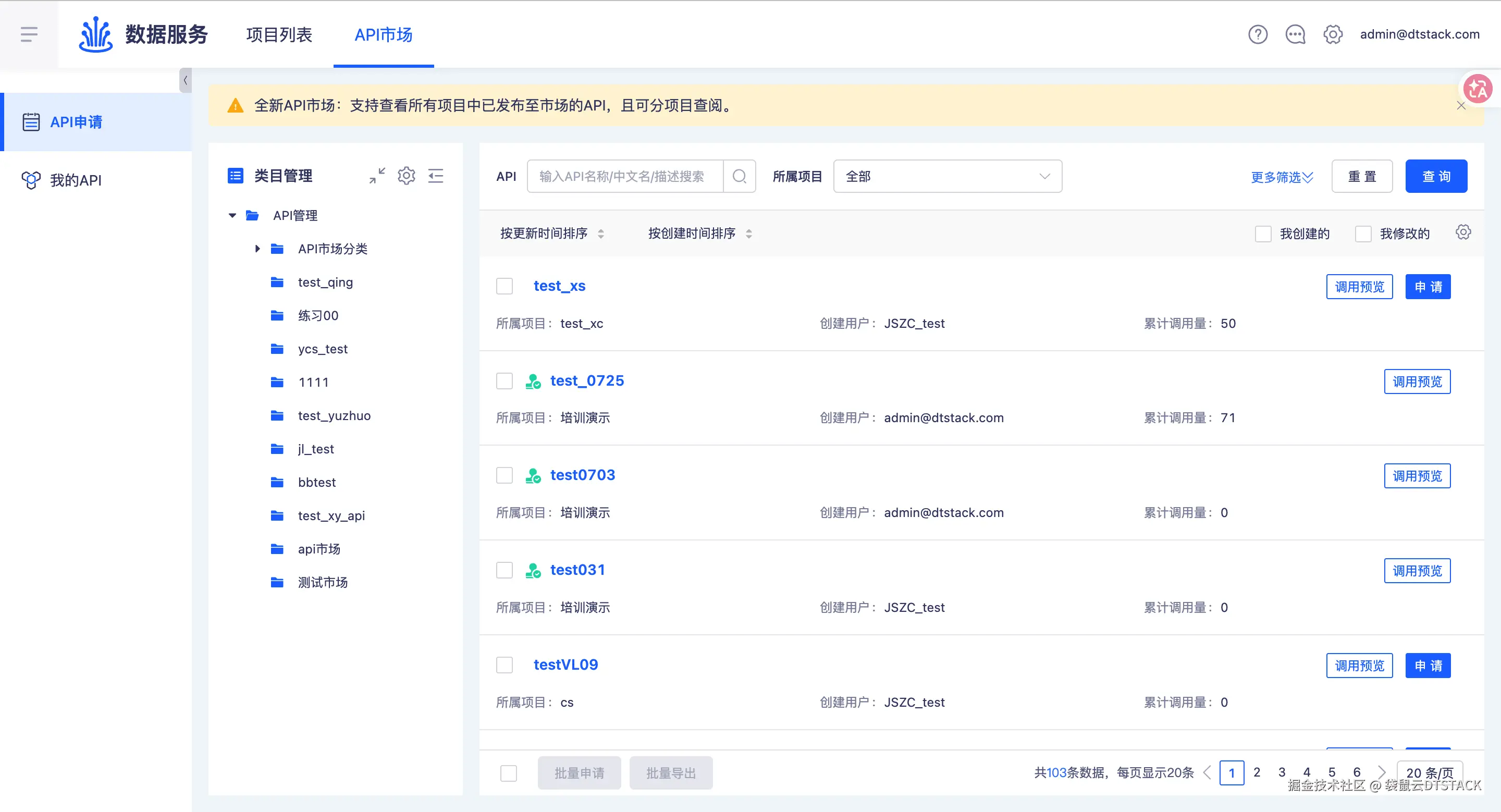This screenshot has height=812, width=1501.
Task: Switch to the 项目列表 tab
Action: (279, 34)
